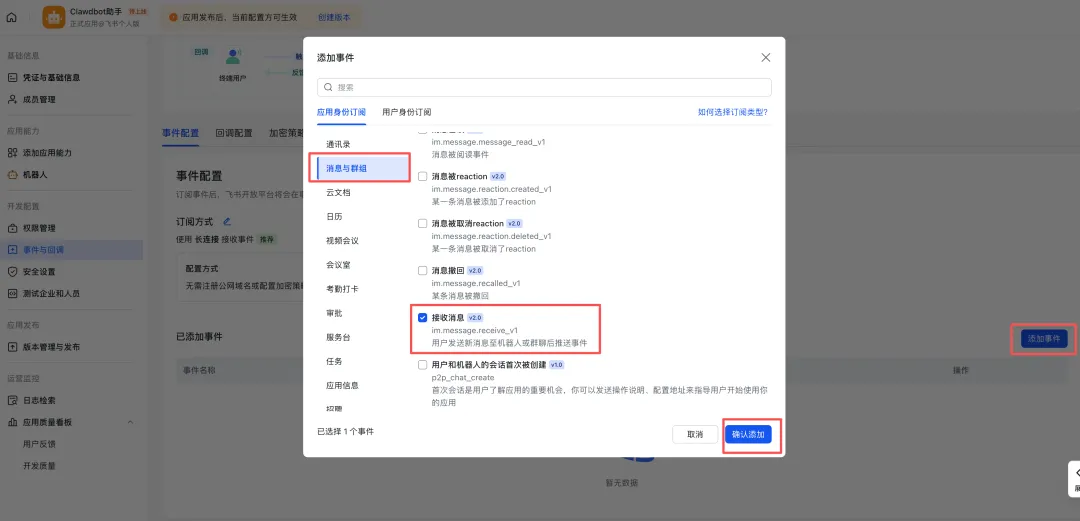Click the 日志检索 sidebar icon
The height and width of the screenshot is (521, 1080).
click(12, 400)
